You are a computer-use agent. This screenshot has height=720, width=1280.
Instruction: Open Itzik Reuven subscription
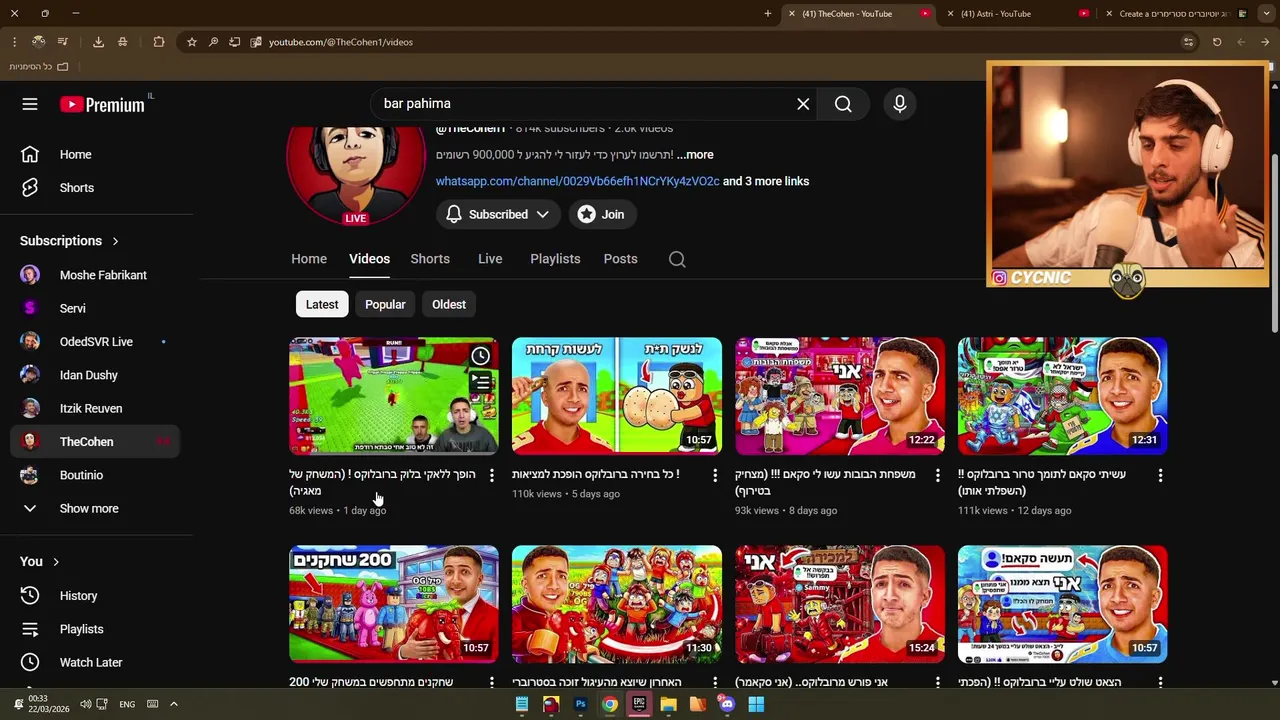tap(95, 409)
